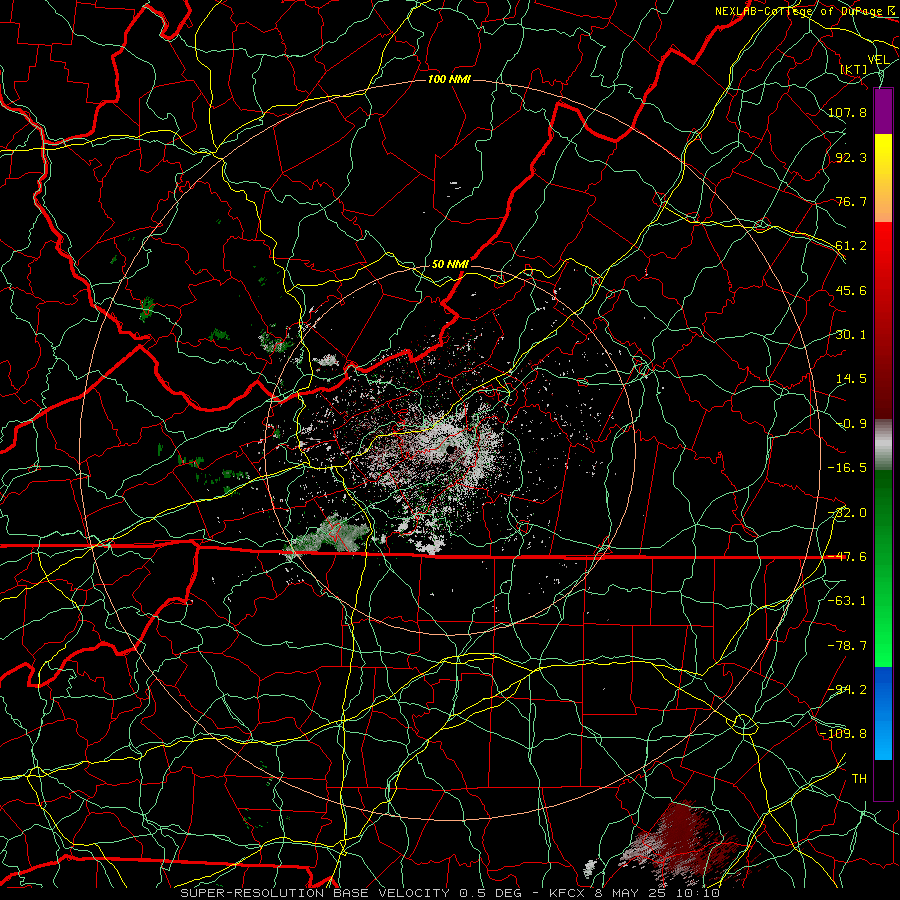The image size is (900, 900).
Task: Pick the yellow-orange segment of the color bar
Action: click(883, 178)
